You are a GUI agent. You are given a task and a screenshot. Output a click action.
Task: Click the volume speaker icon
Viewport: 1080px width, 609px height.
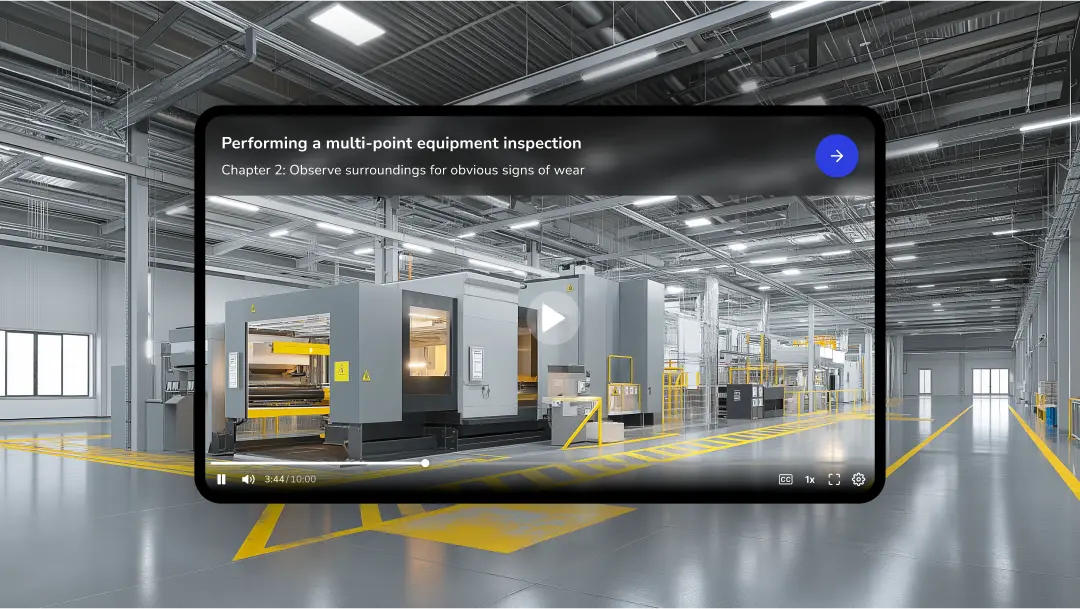pyautogui.click(x=248, y=480)
